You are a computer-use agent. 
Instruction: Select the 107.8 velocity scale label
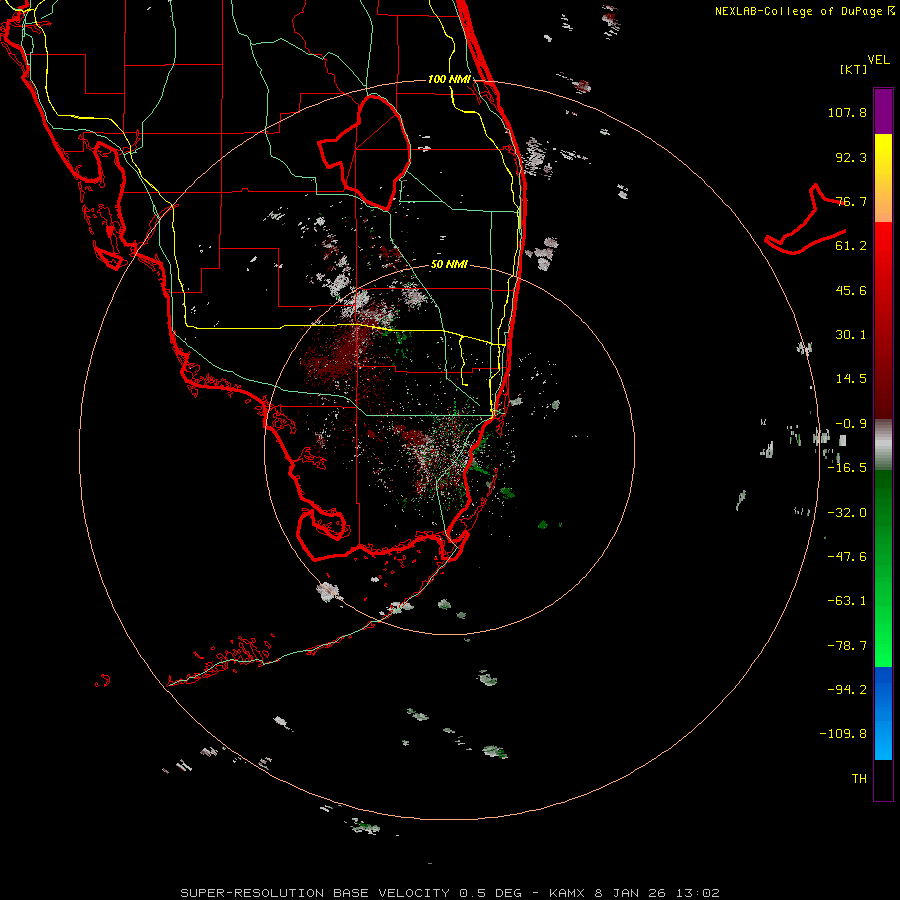(x=847, y=112)
